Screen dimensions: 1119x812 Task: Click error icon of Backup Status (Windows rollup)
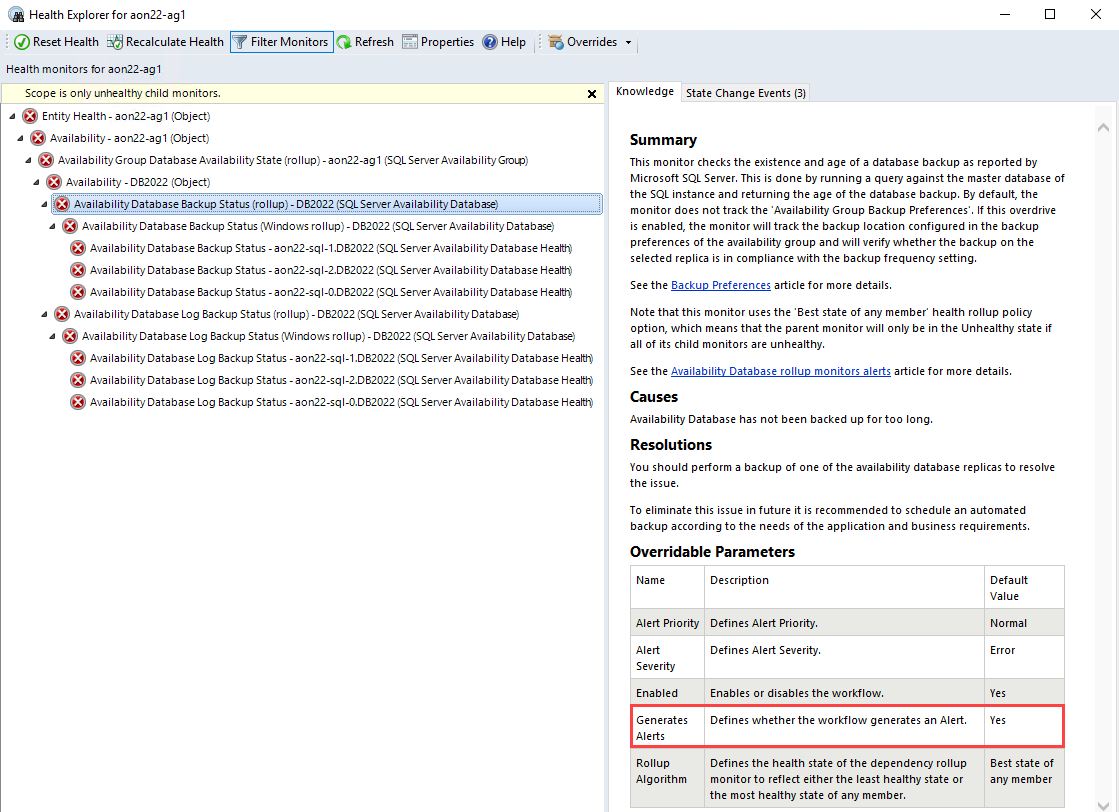point(70,227)
